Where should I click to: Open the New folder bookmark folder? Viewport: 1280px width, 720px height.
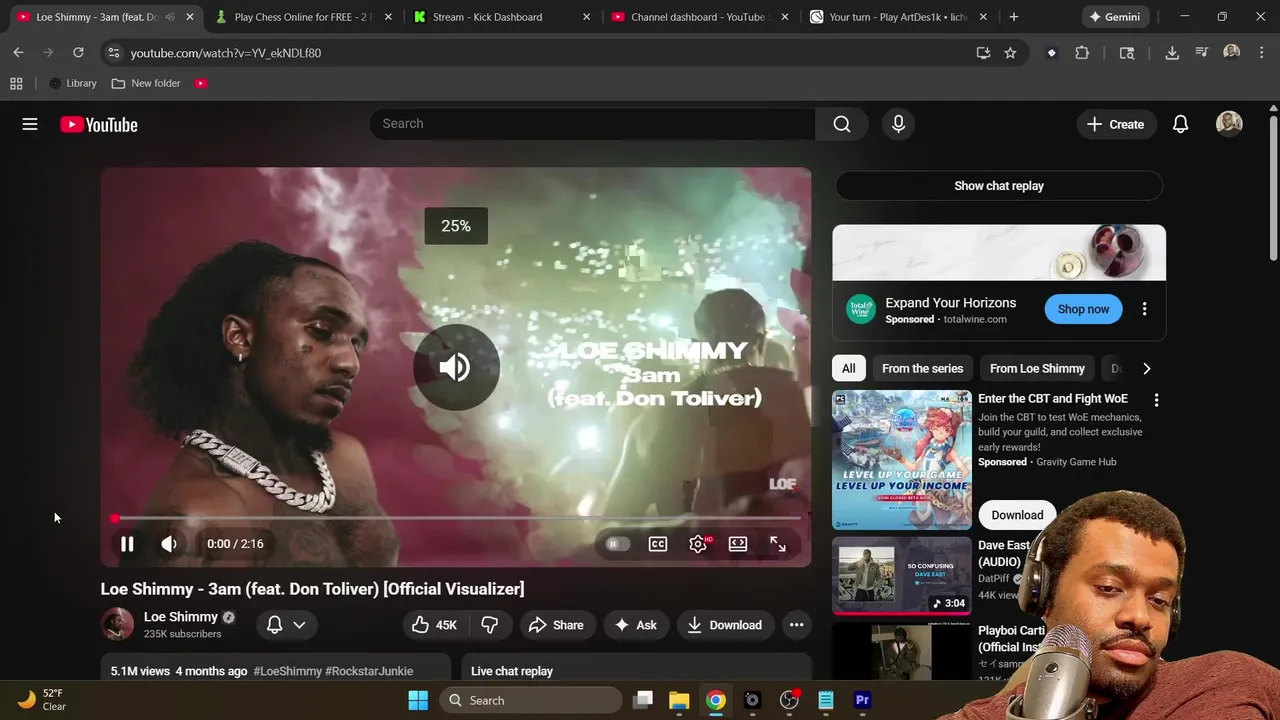[x=146, y=84]
